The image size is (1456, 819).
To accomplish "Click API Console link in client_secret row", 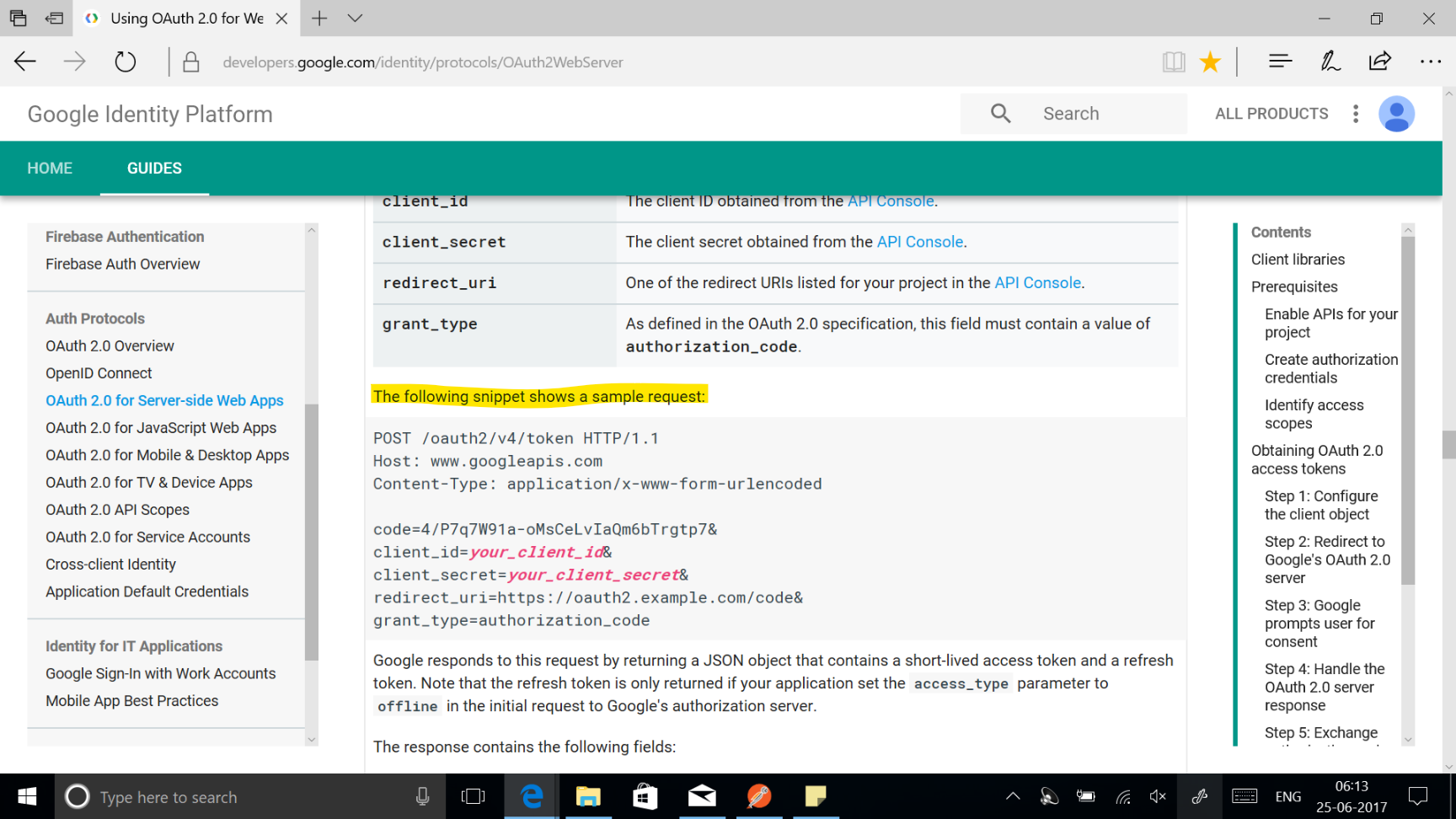I will 920,242.
